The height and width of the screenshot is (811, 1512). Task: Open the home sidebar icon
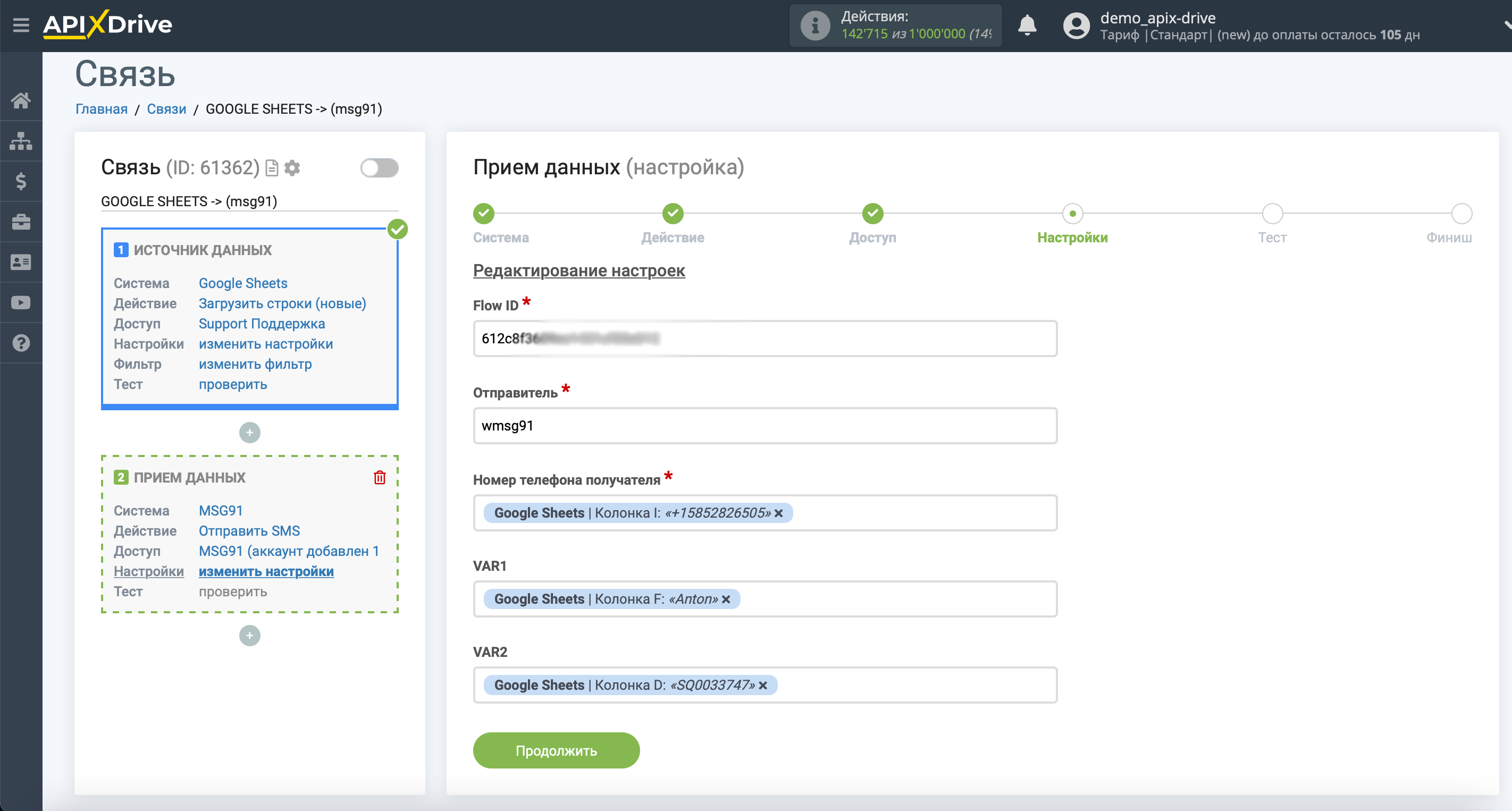[21, 100]
